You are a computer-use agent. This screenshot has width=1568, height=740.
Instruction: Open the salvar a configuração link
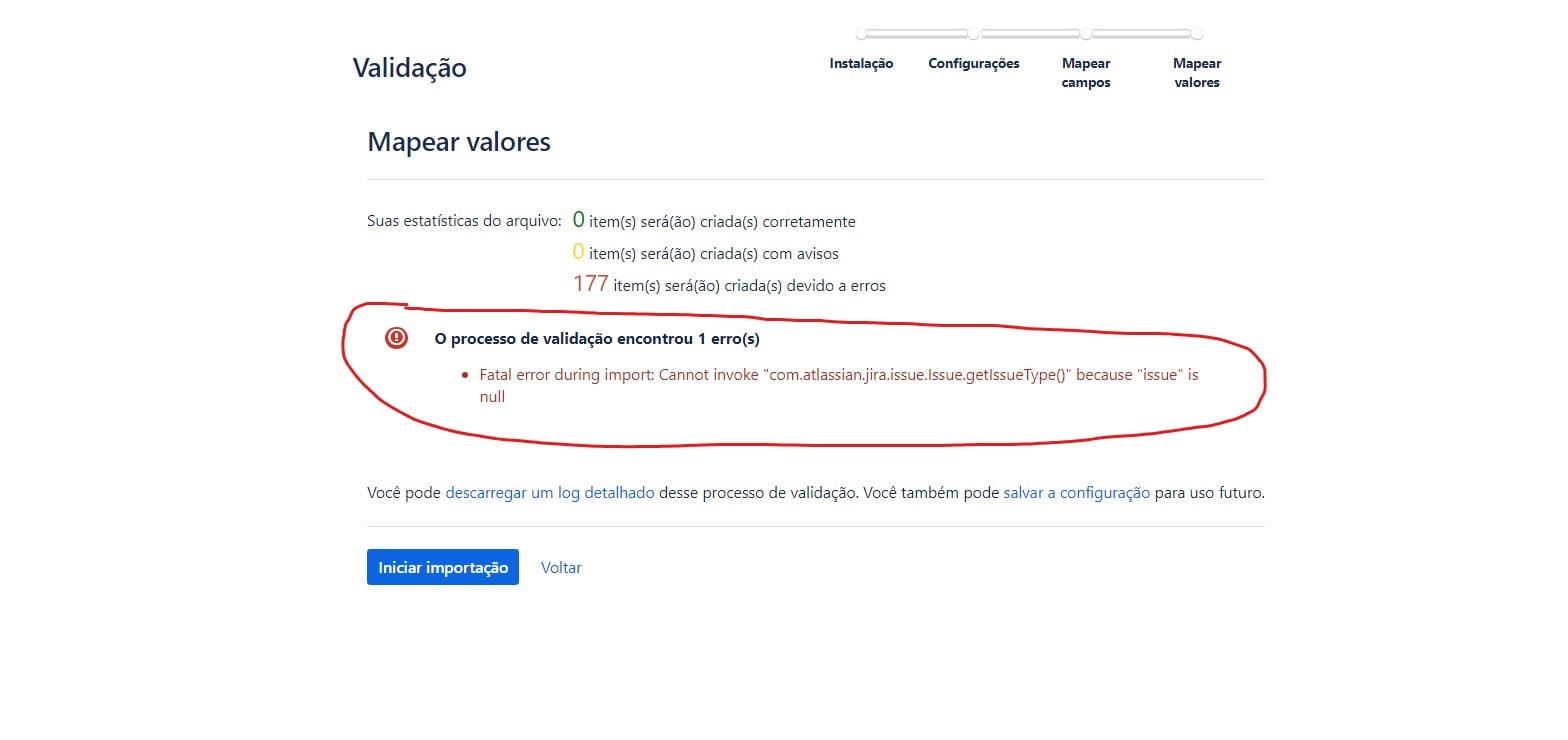[1077, 493]
